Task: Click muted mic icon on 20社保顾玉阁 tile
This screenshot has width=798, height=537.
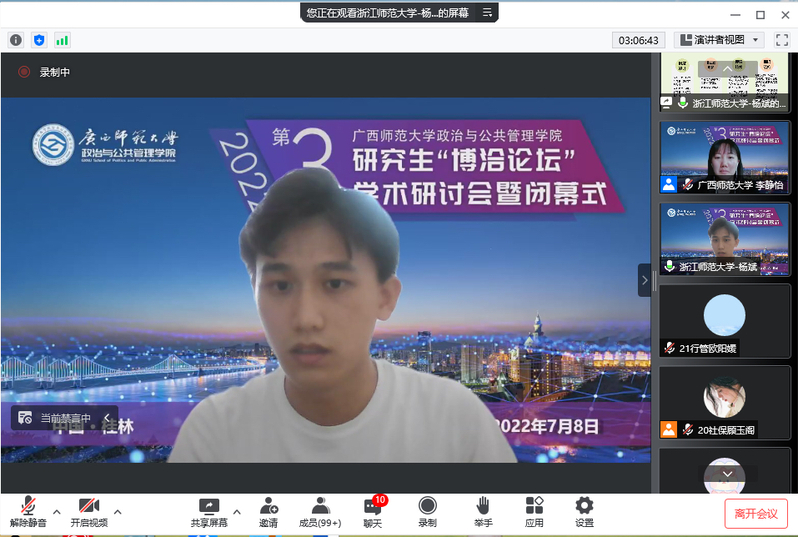Action: (x=688, y=430)
